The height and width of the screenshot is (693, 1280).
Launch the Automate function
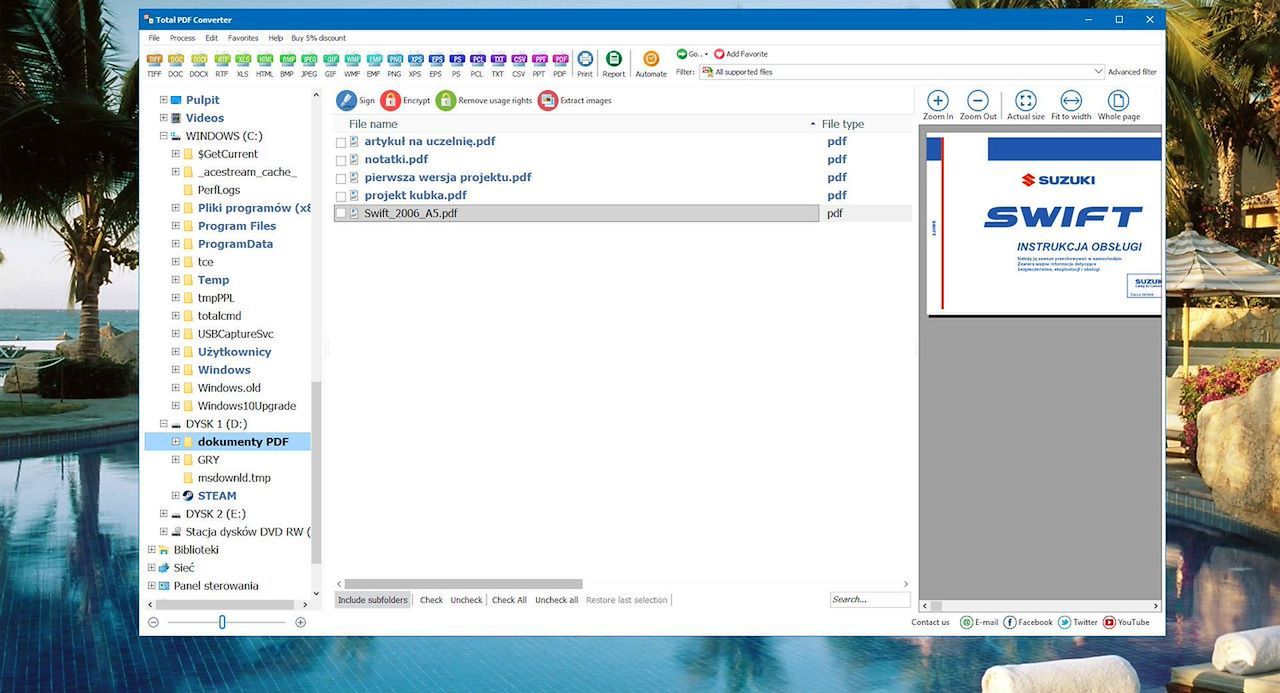[x=651, y=64]
